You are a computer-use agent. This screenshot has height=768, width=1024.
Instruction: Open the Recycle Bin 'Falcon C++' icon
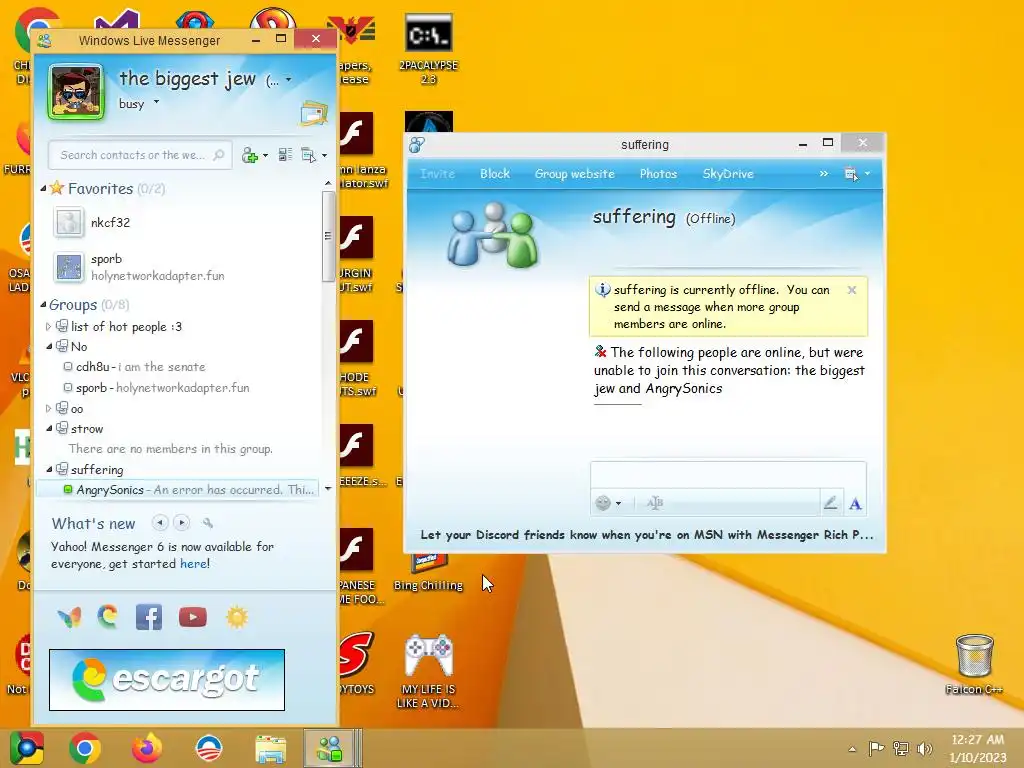click(974, 664)
